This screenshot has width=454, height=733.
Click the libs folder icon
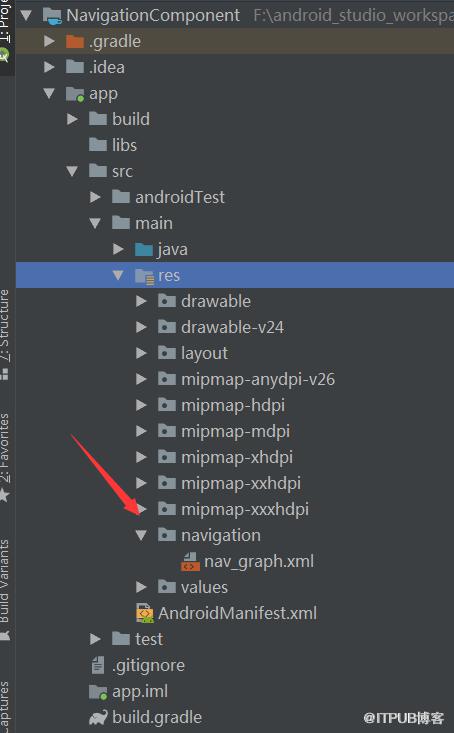coord(98,145)
